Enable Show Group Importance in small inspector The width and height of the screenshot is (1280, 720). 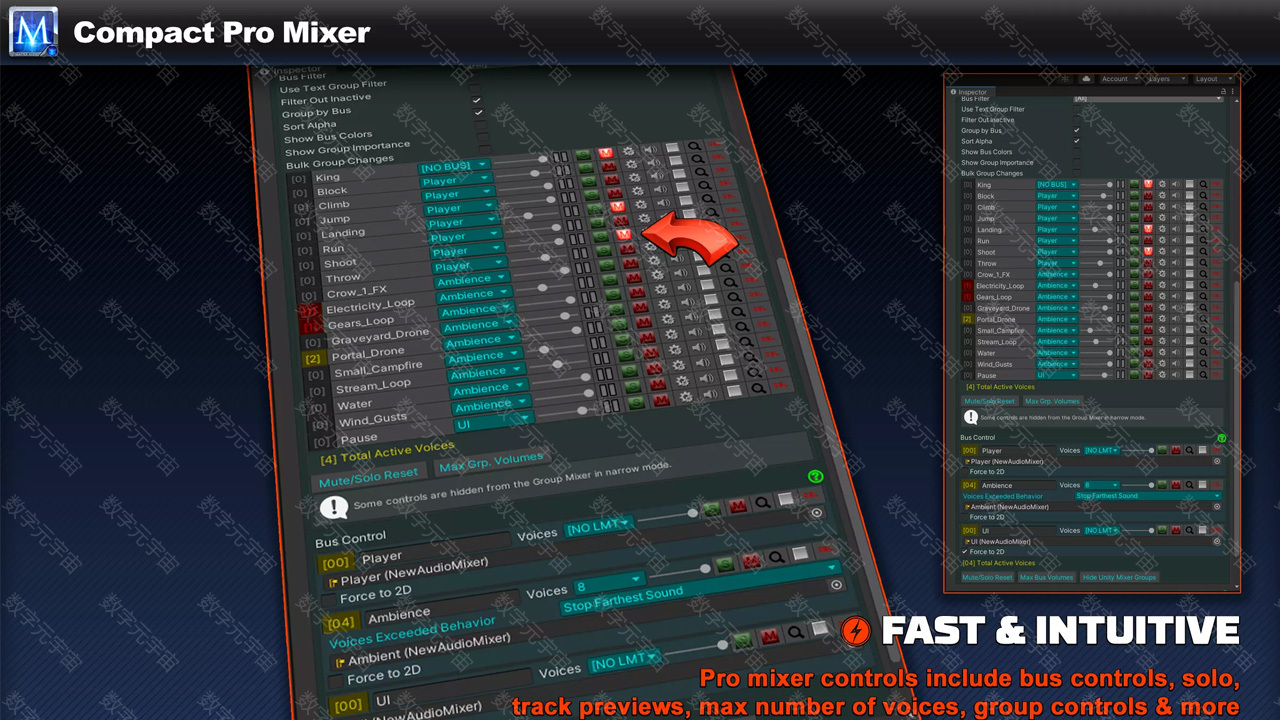point(1076,162)
